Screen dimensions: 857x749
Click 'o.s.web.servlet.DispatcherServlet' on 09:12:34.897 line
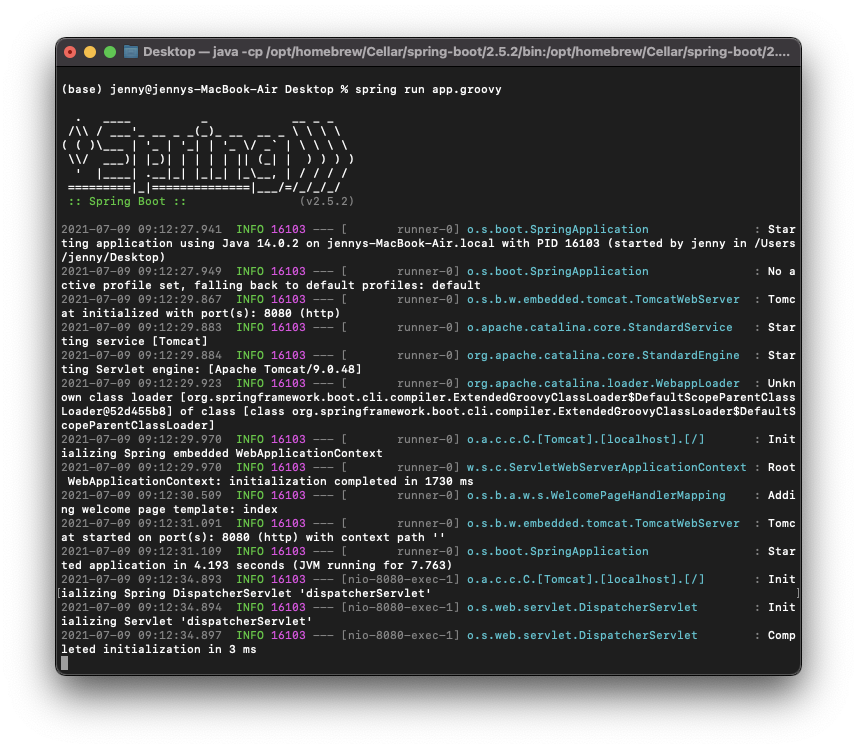pyautogui.click(x=582, y=635)
